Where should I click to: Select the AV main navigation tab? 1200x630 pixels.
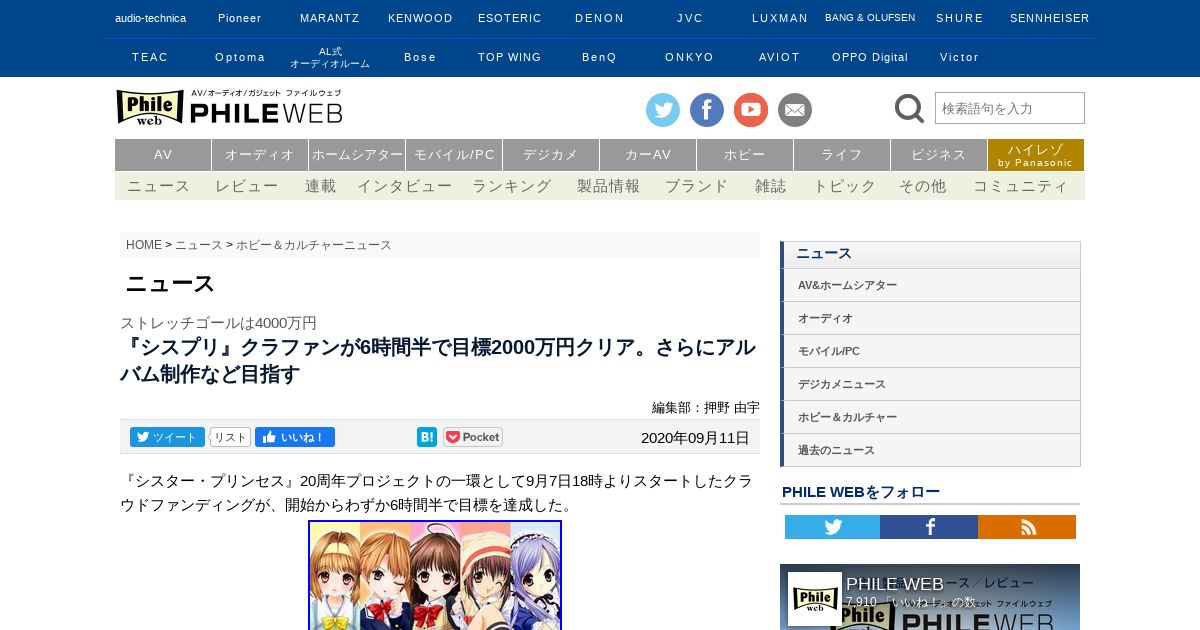[x=163, y=155]
